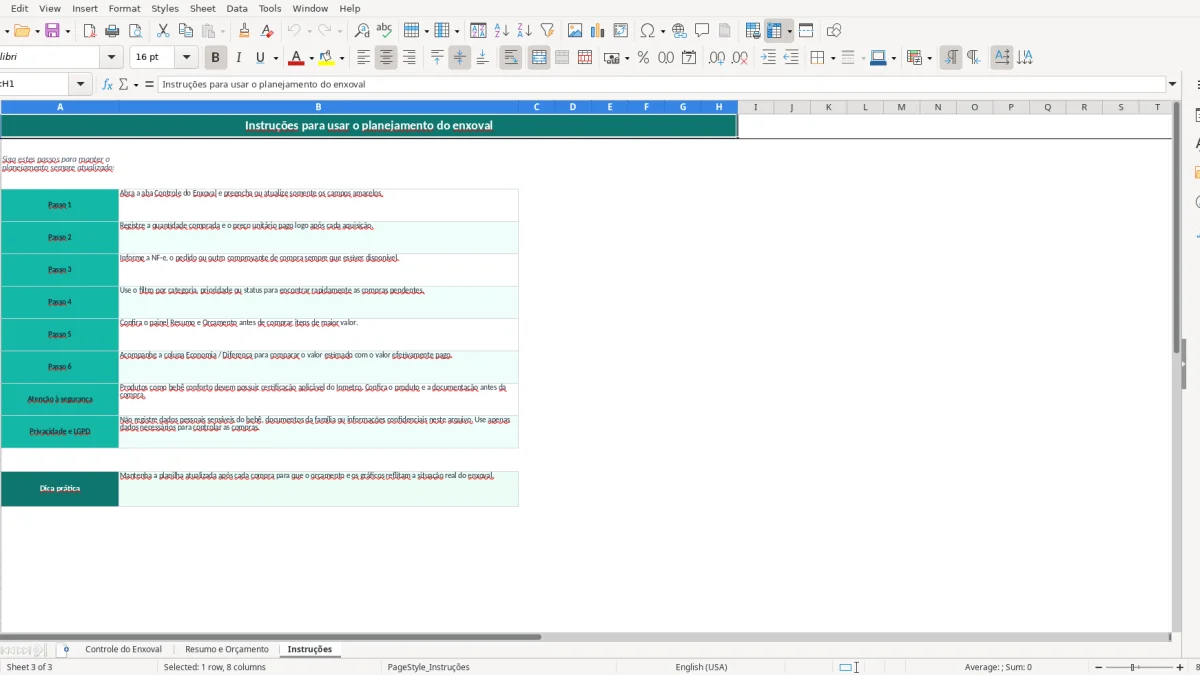Toggle Merge and Center Cells
1200x675 pixels.
coord(539,58)
